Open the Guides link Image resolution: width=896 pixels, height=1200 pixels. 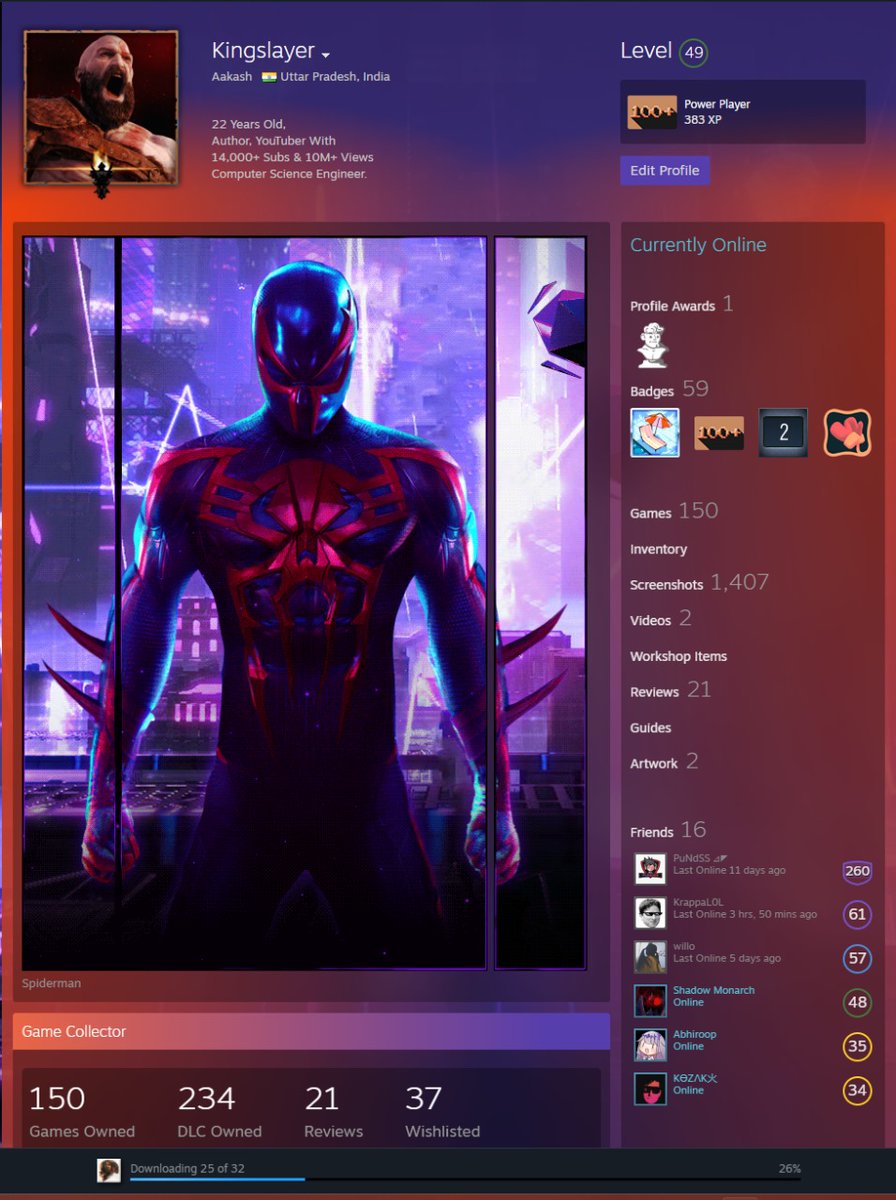pos(651,727)
